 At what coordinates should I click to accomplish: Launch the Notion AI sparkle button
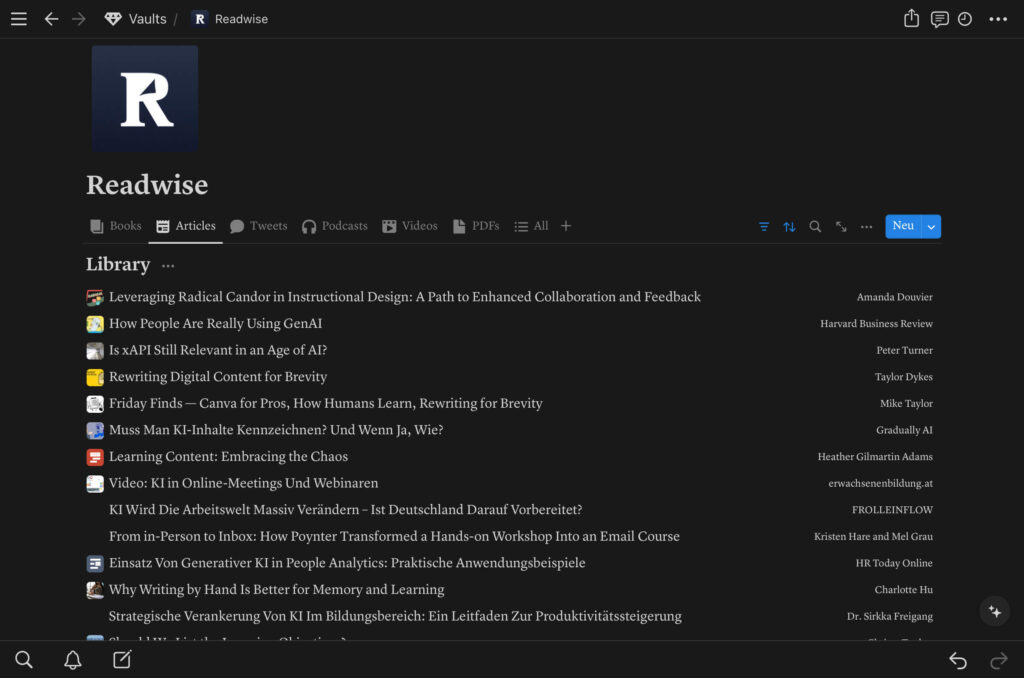click(994, 611)
